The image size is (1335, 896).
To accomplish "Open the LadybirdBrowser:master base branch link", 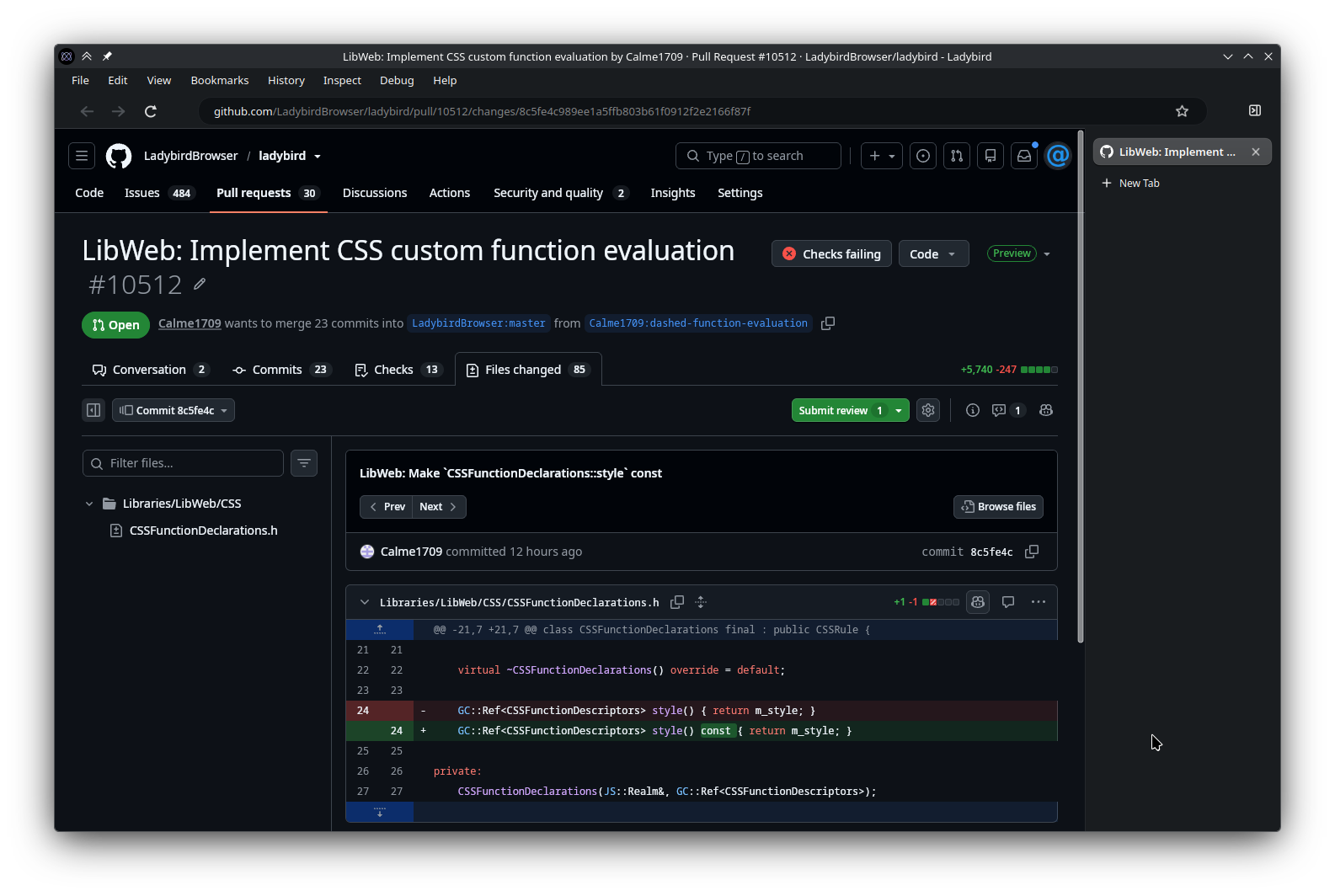I will pyautogui.click(x=478, y=323).
